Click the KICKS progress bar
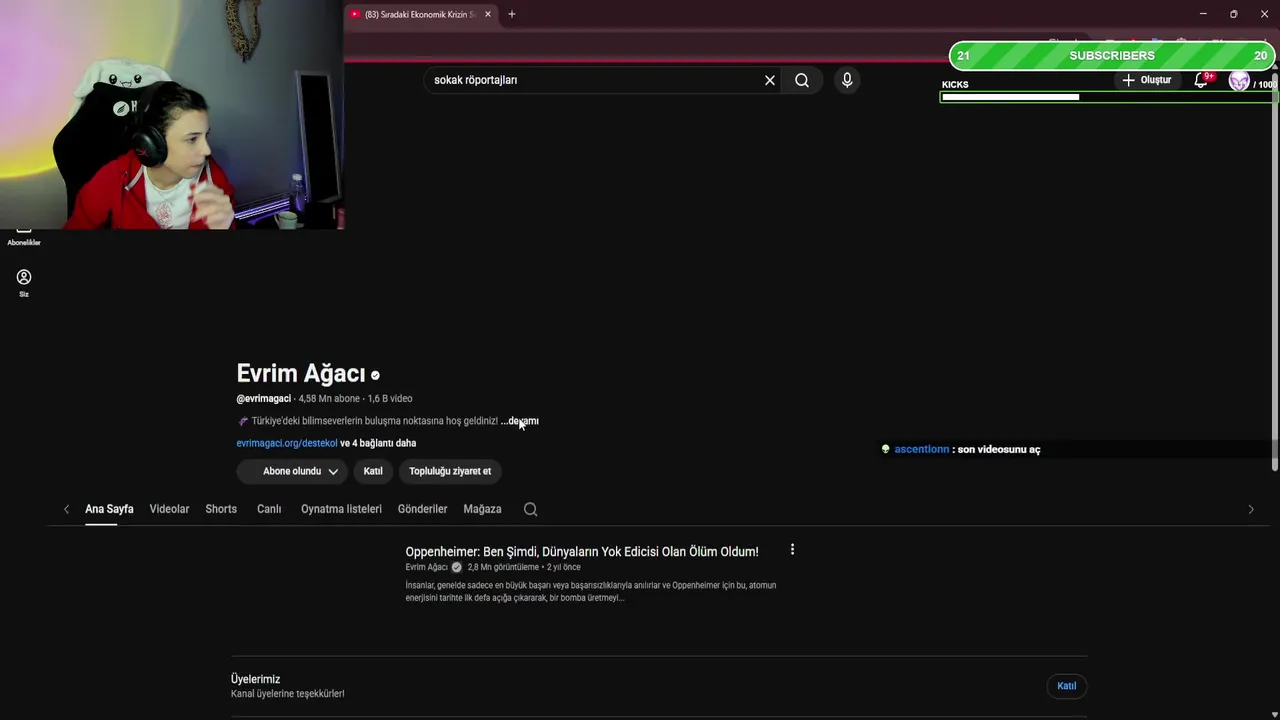1280x720 pixels. [1108, 97]
